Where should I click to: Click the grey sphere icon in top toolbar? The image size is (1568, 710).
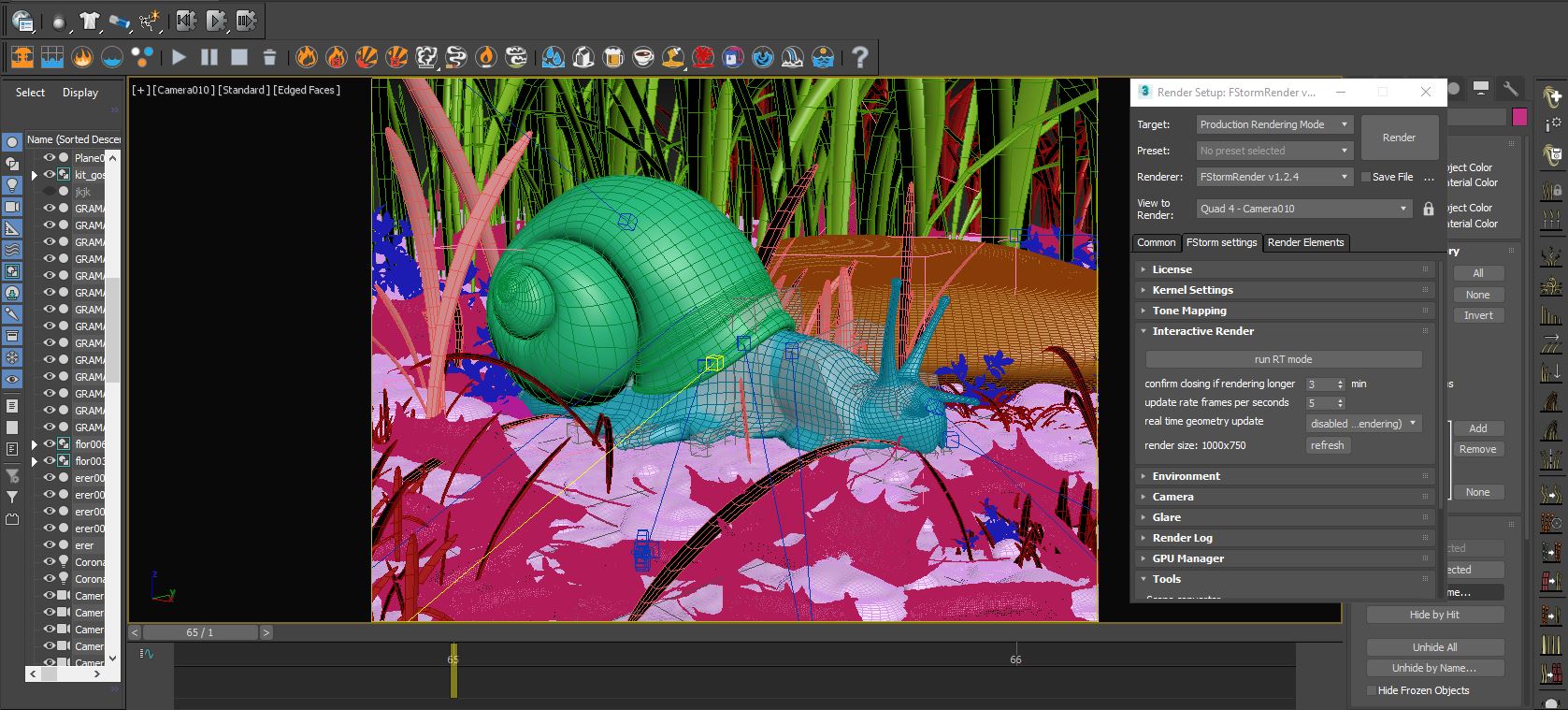pos(59,21)
